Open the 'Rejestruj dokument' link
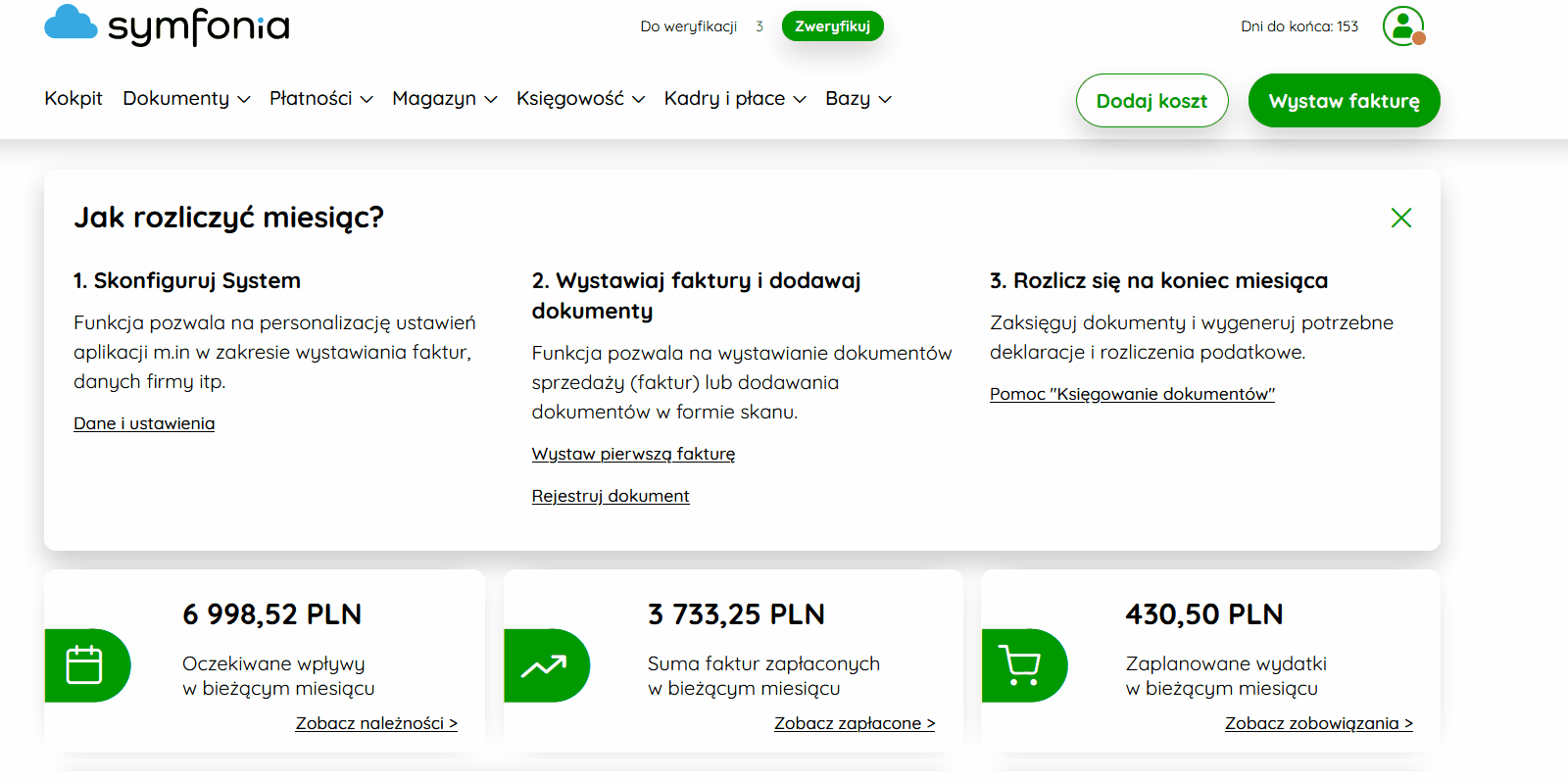The width and height of the screenshot is (1568, 782). point(611,496)
